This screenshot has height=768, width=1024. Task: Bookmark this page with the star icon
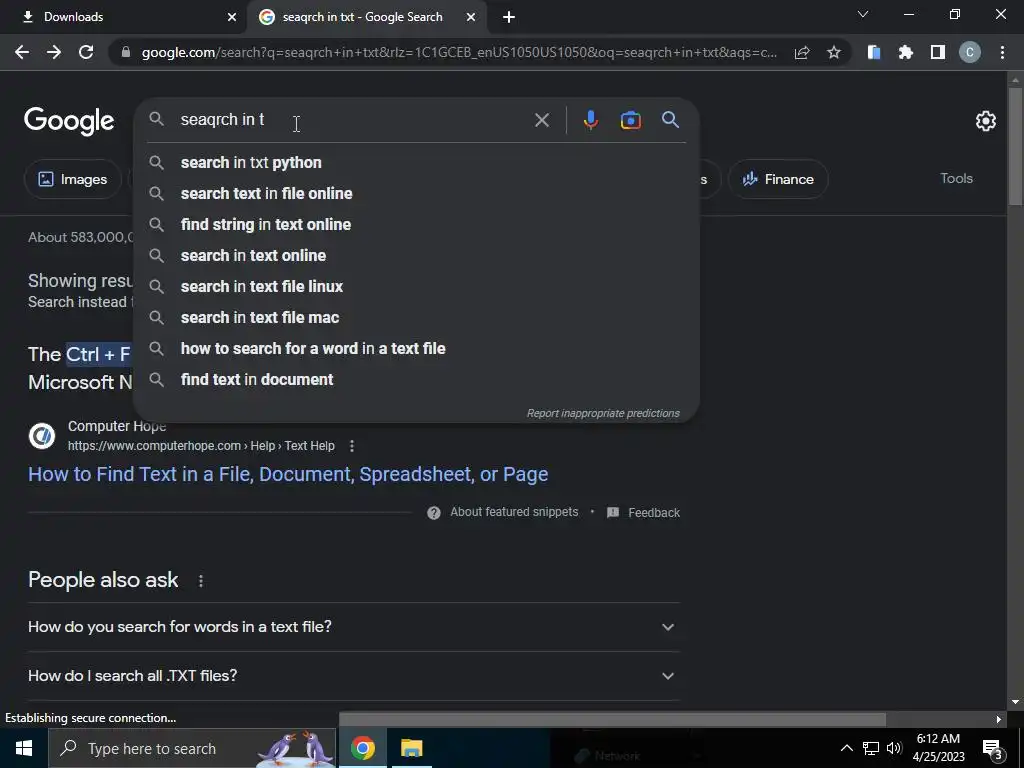(834, 52)
